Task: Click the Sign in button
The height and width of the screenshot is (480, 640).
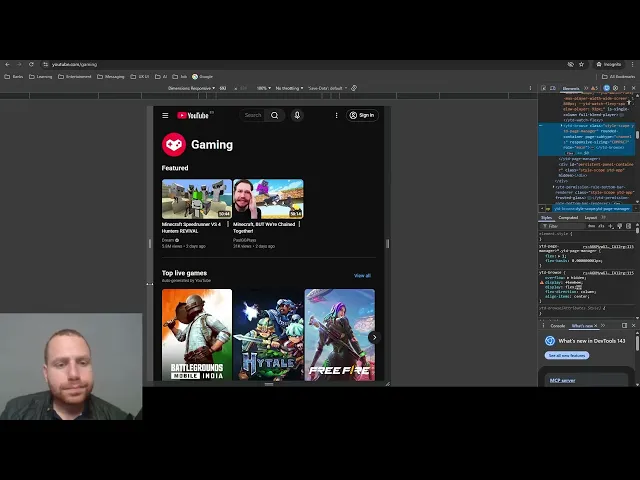Action: pos(362,116)
